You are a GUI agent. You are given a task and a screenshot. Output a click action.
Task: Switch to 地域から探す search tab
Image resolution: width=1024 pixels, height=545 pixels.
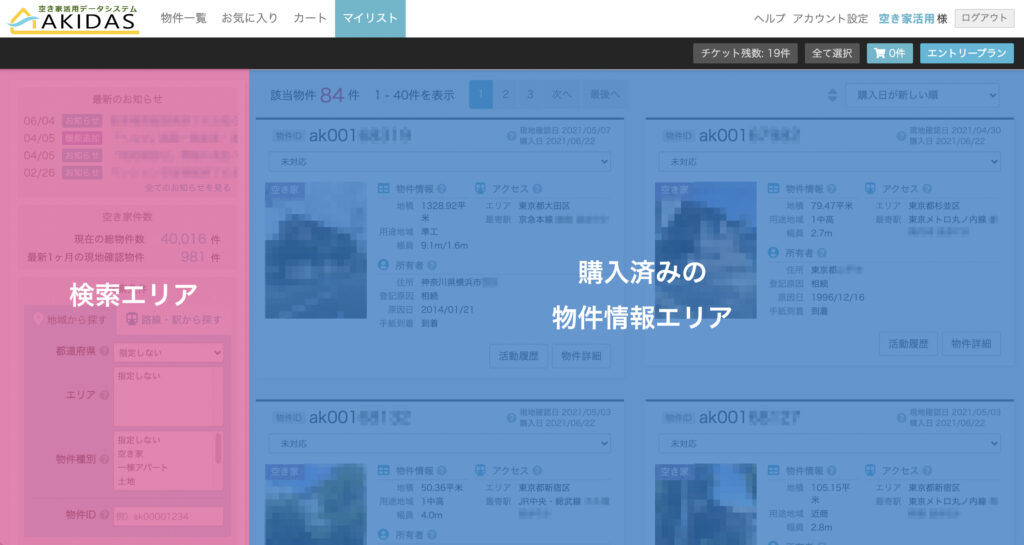69,320
